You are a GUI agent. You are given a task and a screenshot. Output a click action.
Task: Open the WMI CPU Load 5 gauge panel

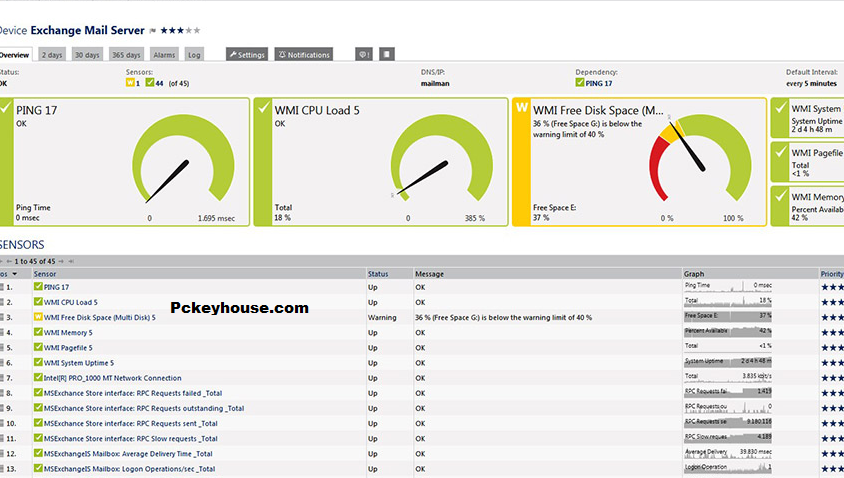(381, 161)
